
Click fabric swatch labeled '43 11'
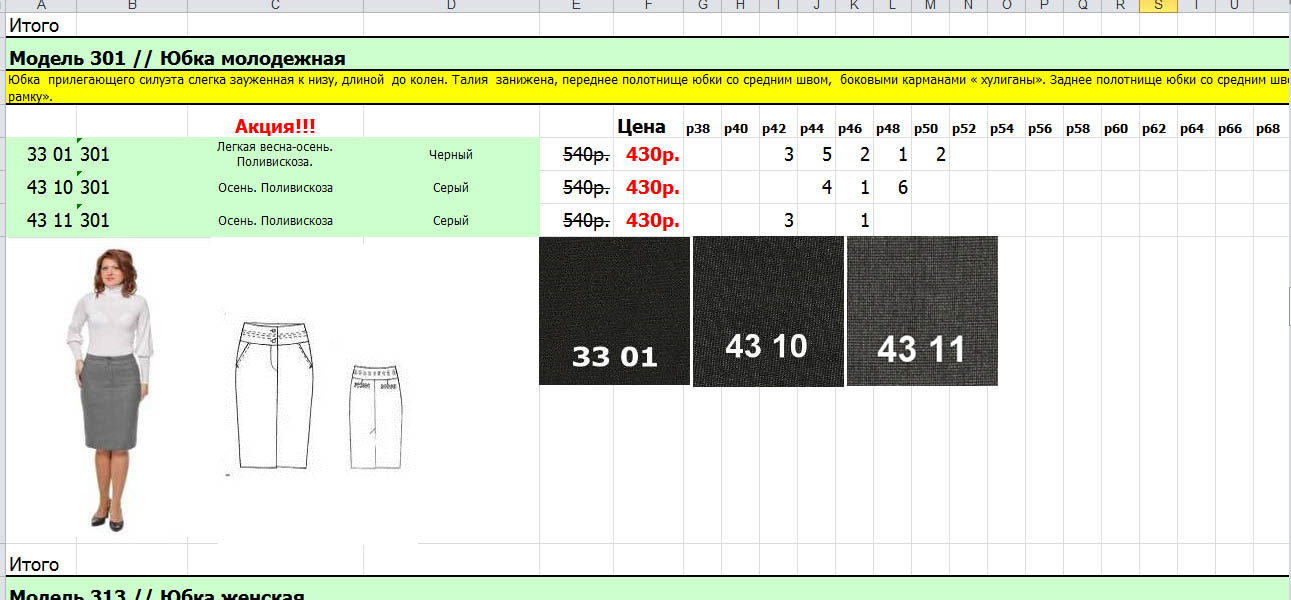coord(922,311)
